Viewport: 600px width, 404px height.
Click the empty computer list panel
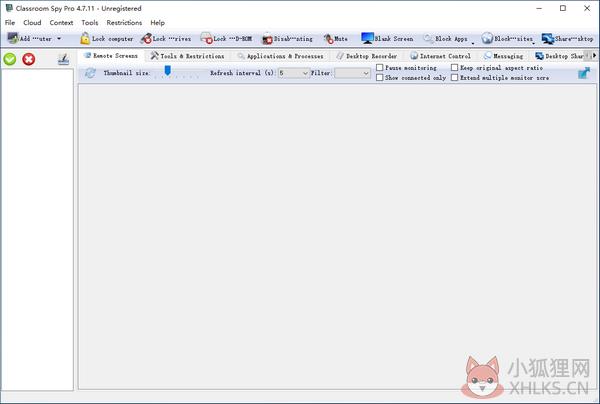(x=38, y=230)
